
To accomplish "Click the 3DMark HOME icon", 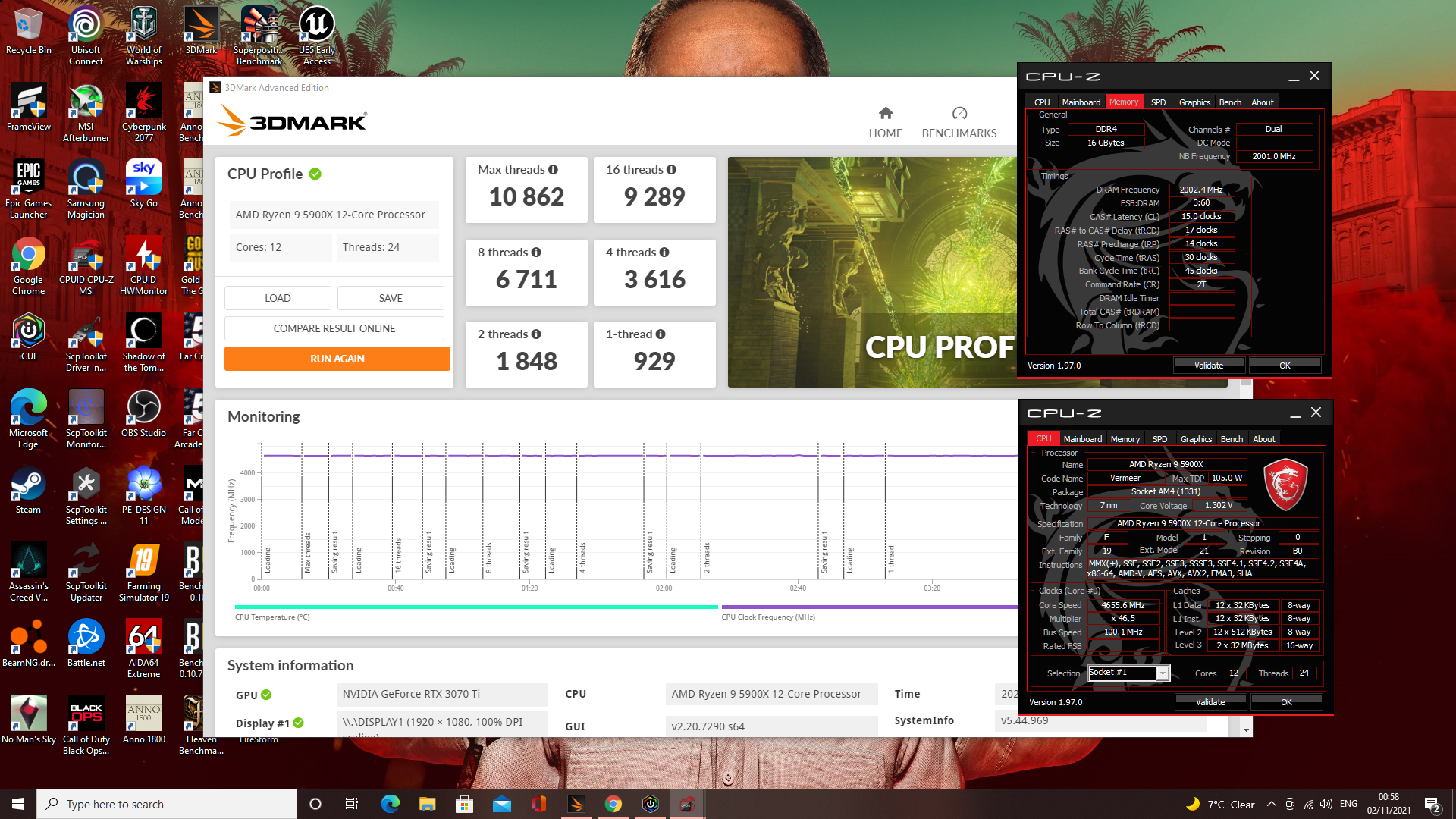I will 885,122.
